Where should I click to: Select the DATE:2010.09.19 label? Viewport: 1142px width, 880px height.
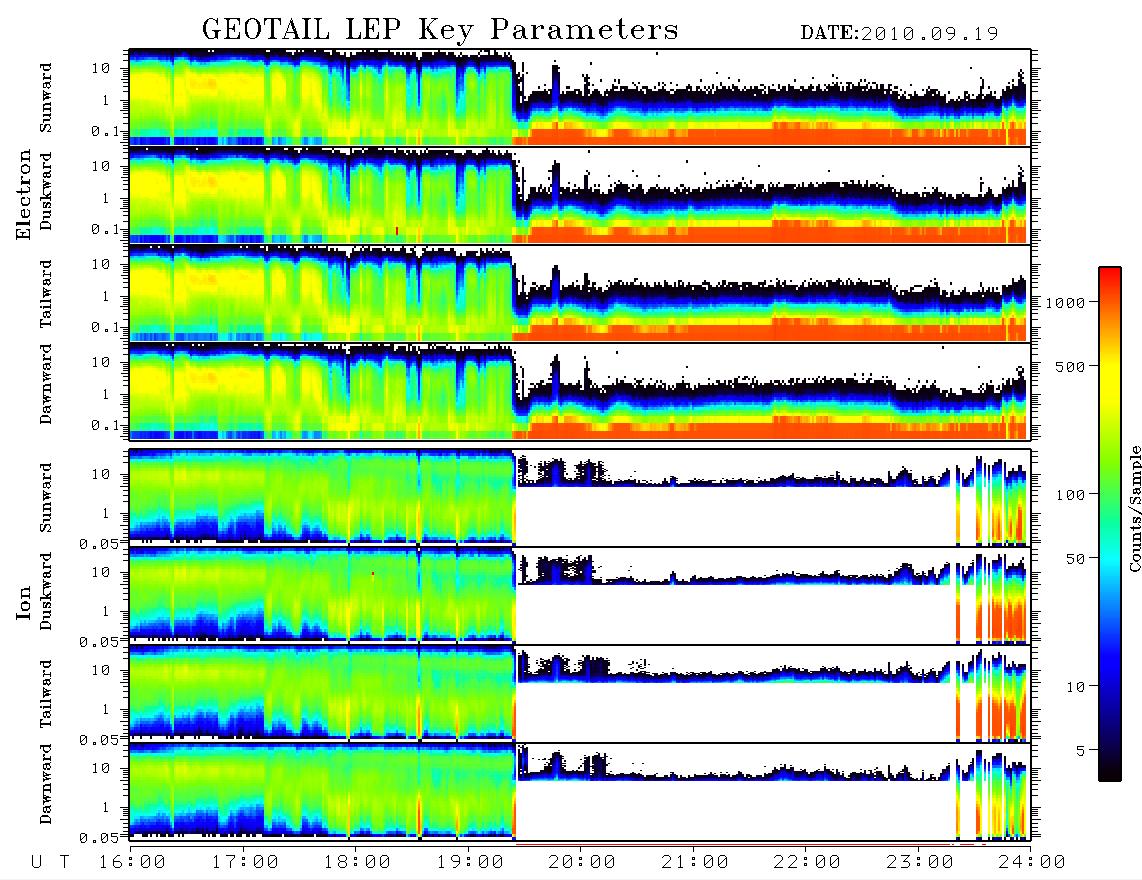click(899, 34)
